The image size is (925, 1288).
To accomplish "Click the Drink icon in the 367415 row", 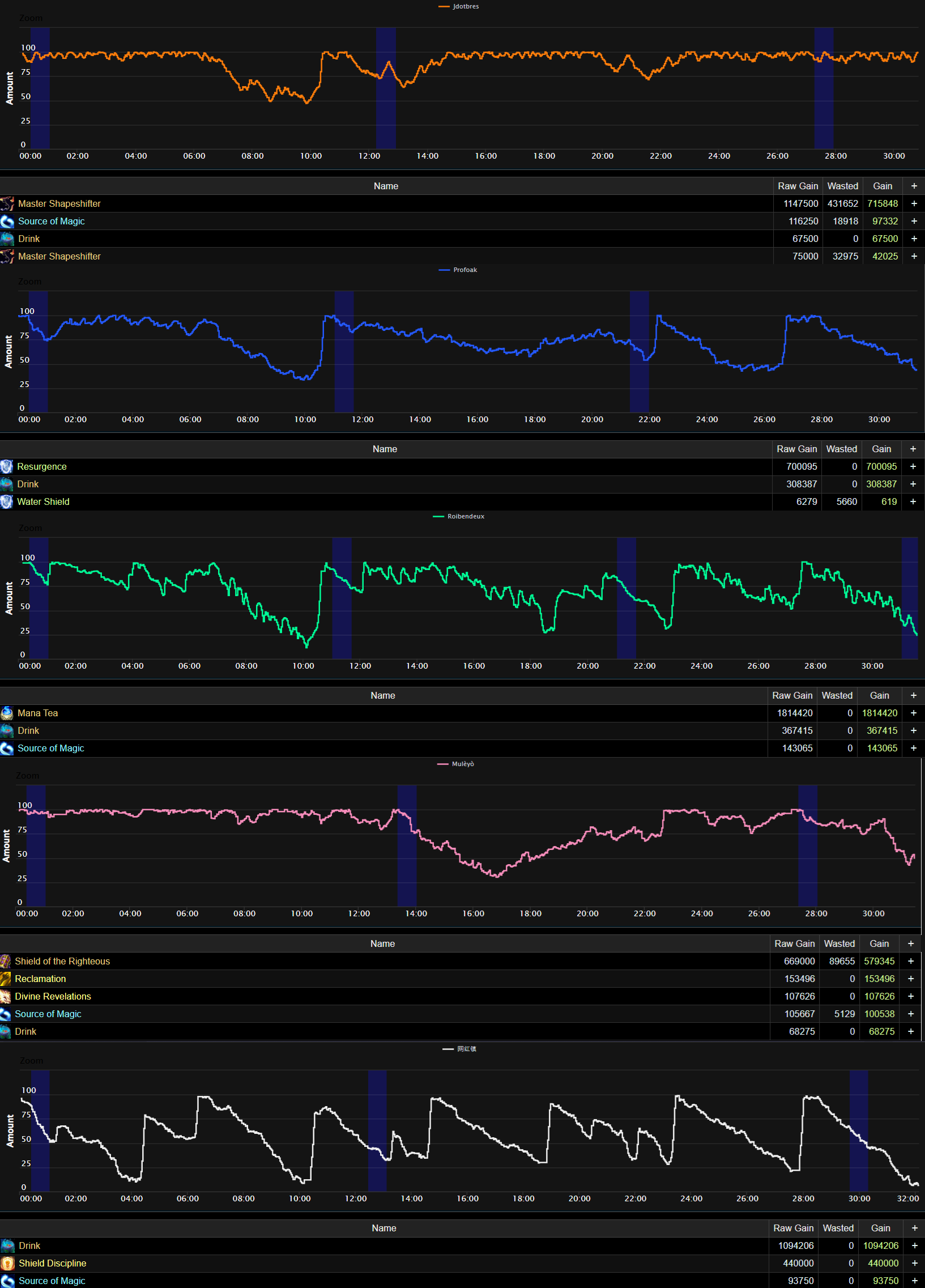I will (7, 730).
